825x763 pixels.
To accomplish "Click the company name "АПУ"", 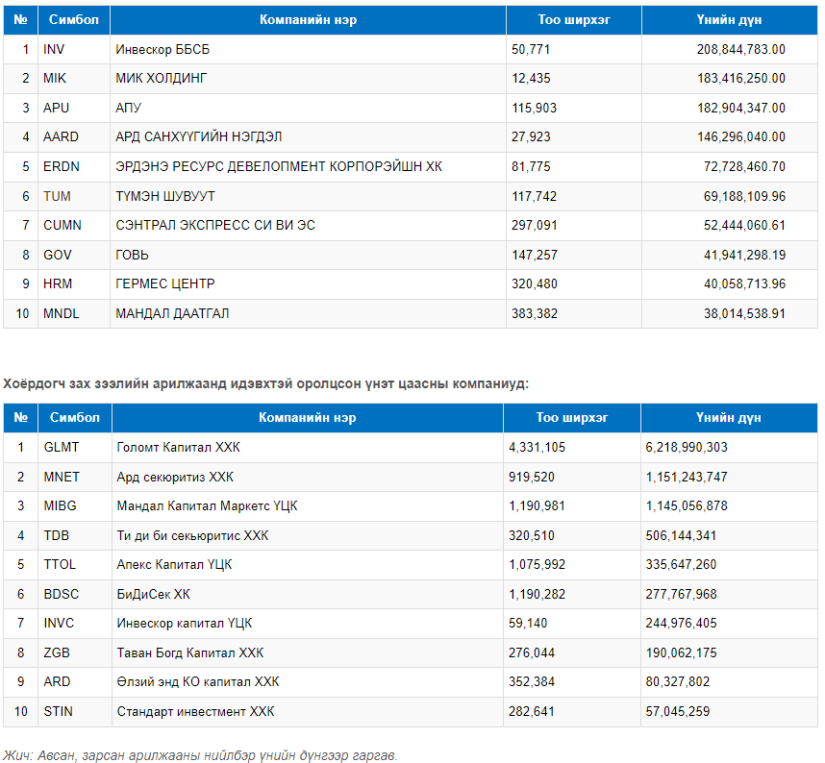I will [x=129, y=108].
